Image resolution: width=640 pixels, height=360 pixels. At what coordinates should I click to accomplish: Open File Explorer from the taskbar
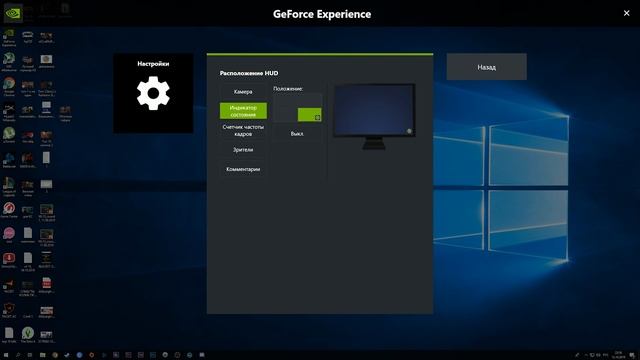(x=42, y=355)
